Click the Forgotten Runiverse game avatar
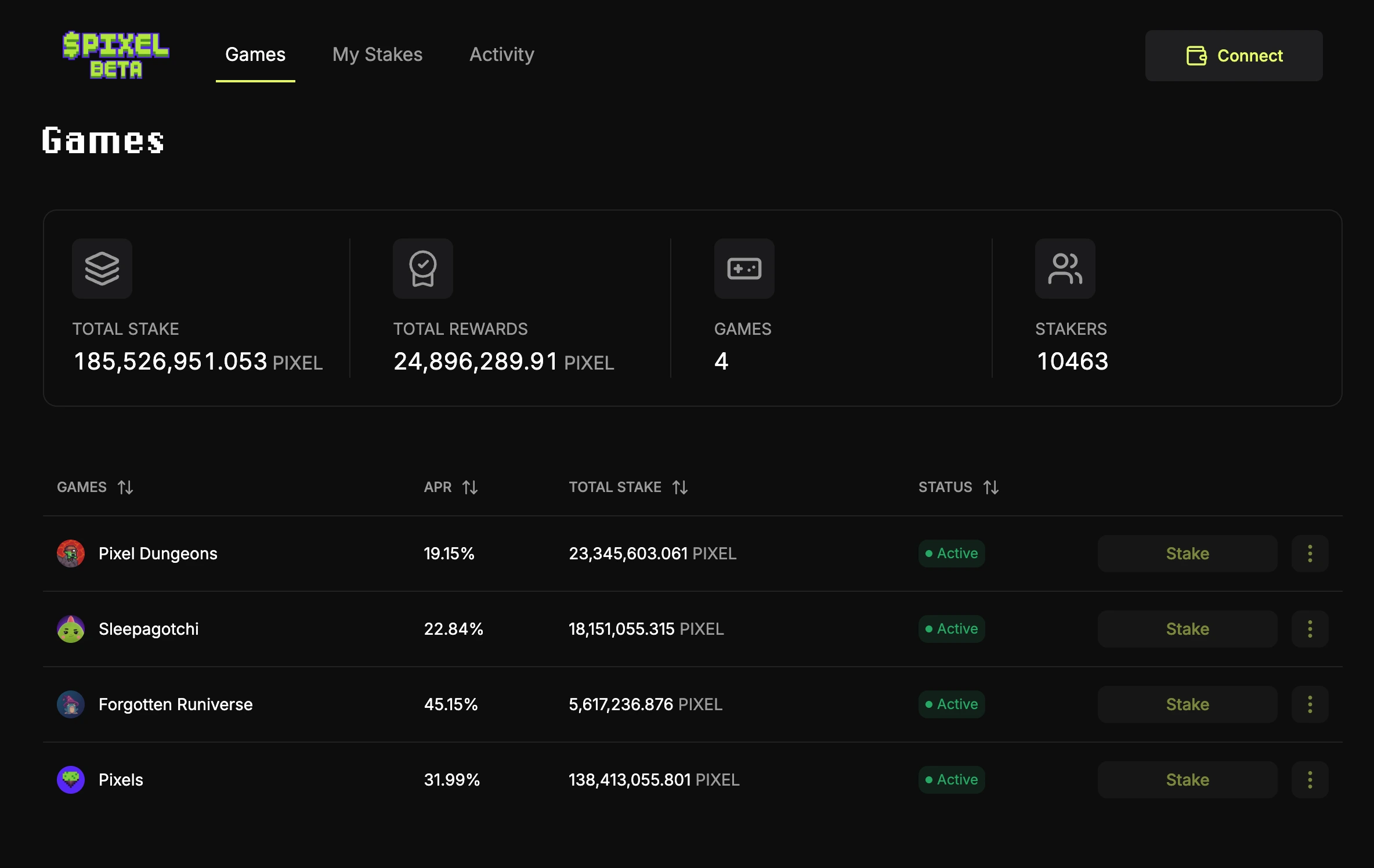 tap(71, 704)
